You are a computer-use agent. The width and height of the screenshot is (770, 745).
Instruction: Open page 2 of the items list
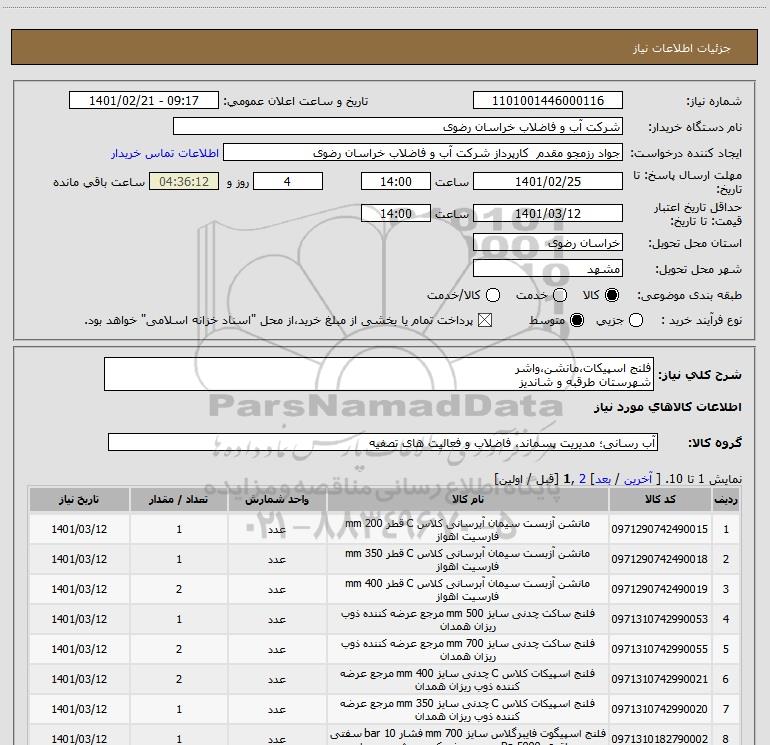582,479
